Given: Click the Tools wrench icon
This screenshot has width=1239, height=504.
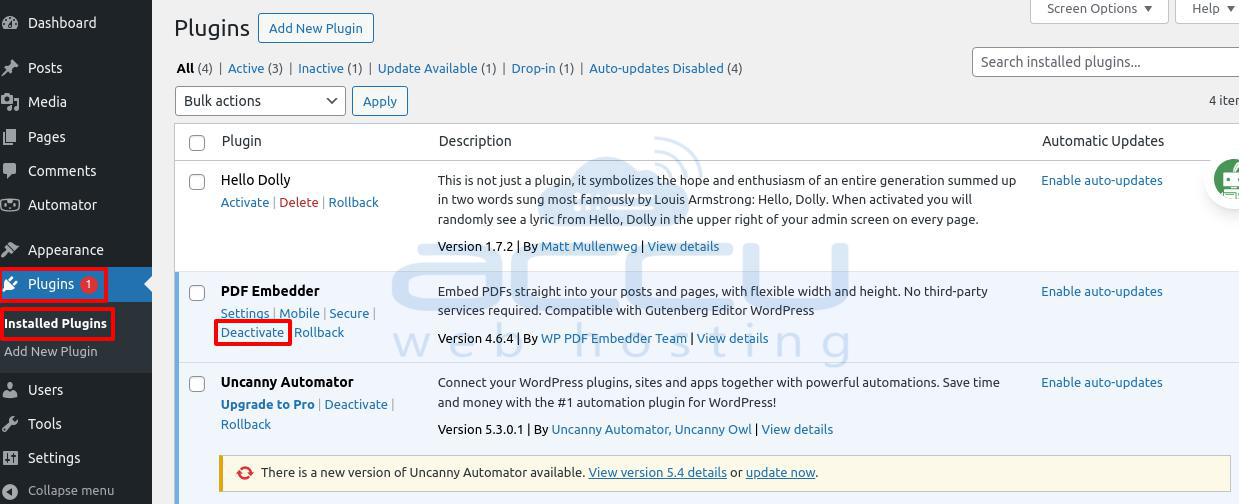Looking at the screenshot, I should pyautogui.click(x=10, y=424).
